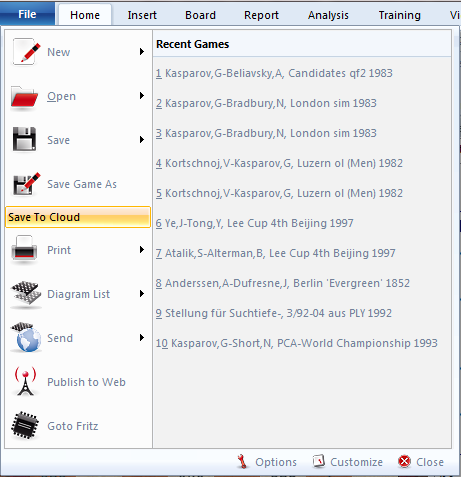Open the File tab

tap(27, 14)
